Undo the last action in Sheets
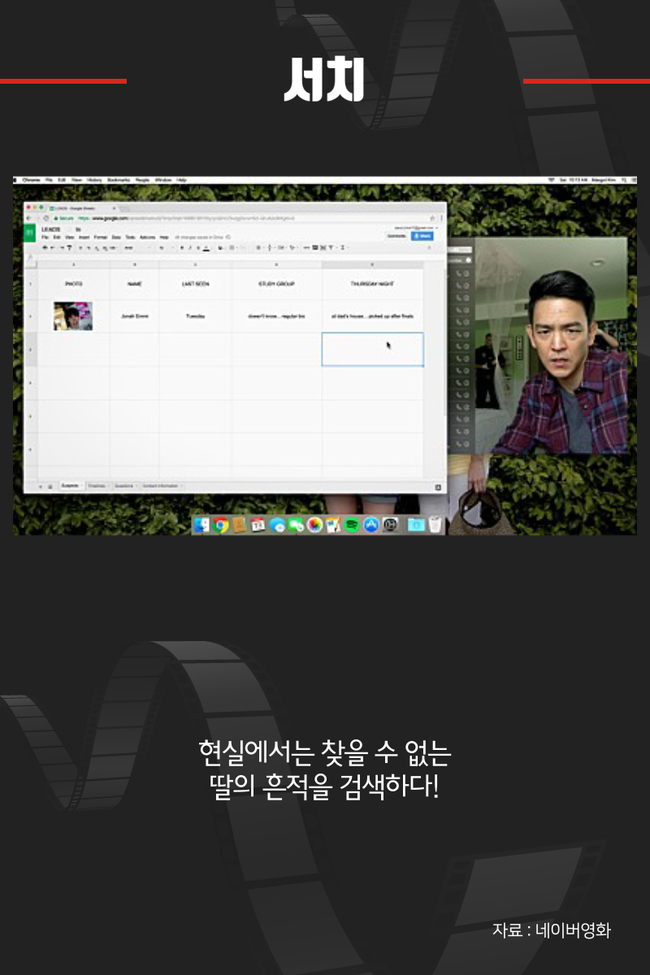The image size is (650, 975). coord(53,247)
